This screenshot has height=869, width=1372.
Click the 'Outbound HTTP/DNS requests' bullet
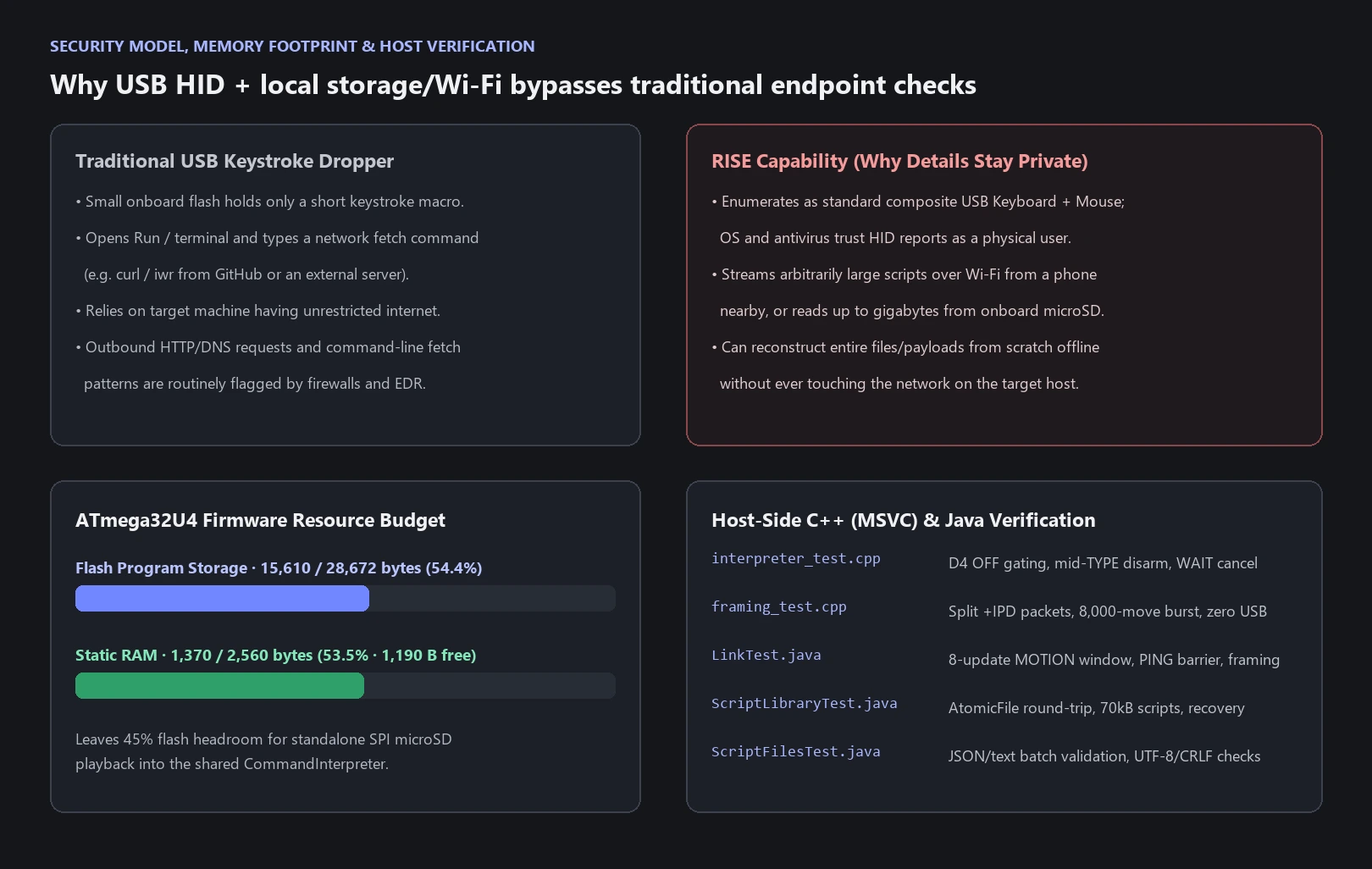point(268,347)
